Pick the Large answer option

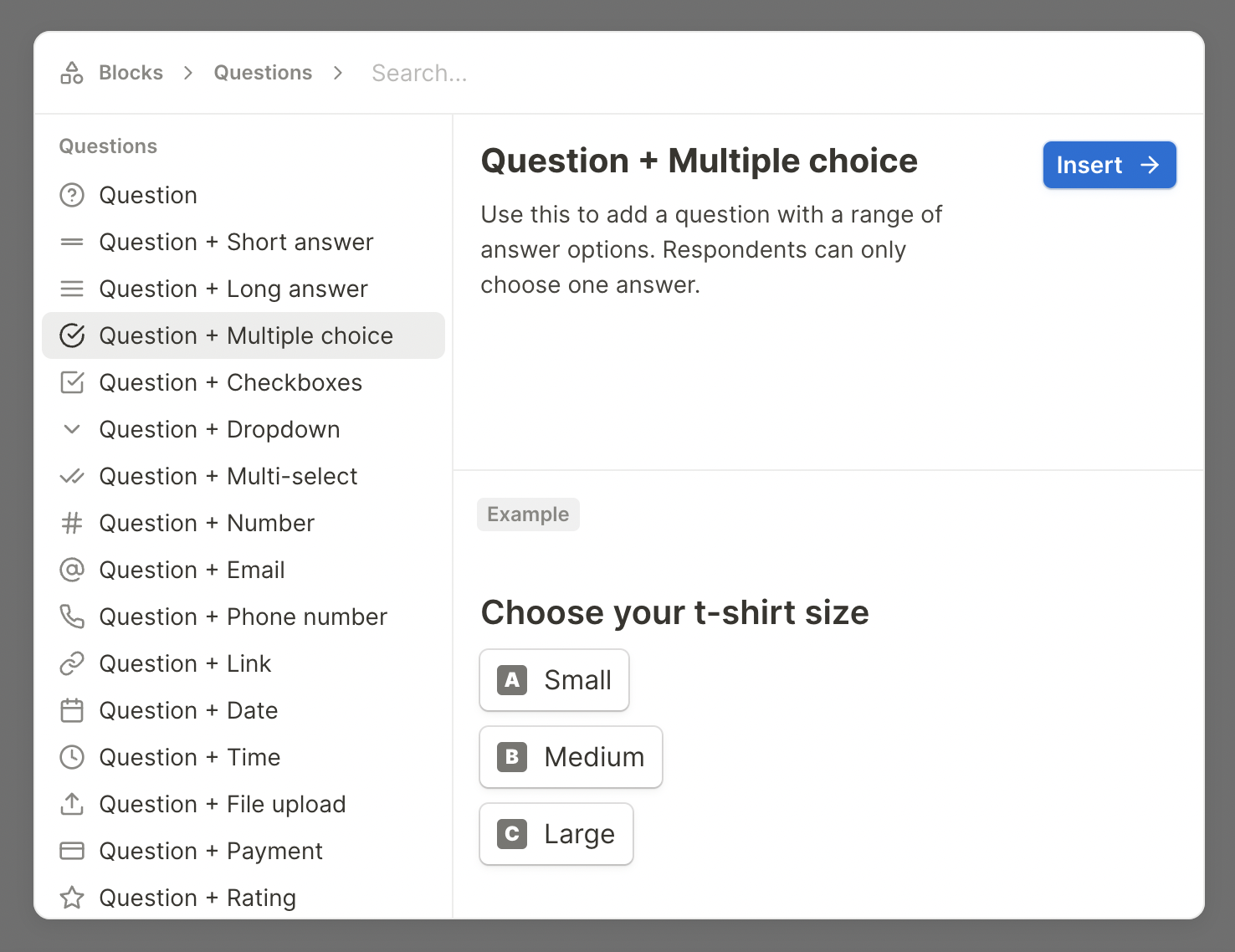[x=556, y=834]
